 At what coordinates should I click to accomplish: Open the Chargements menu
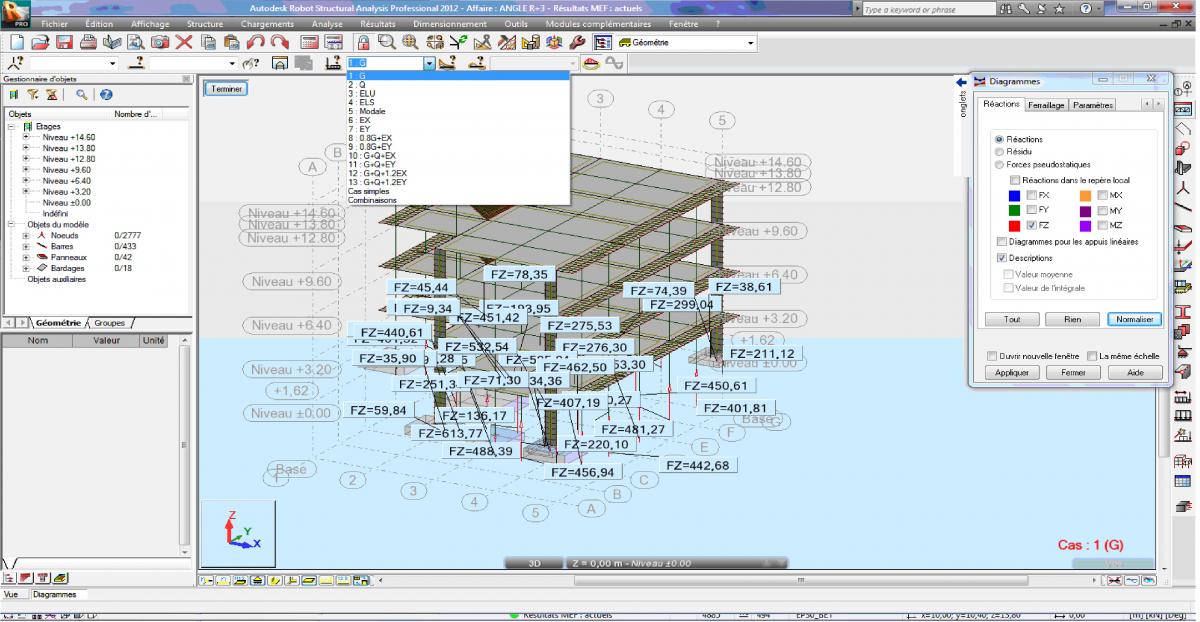pos(267,24)
